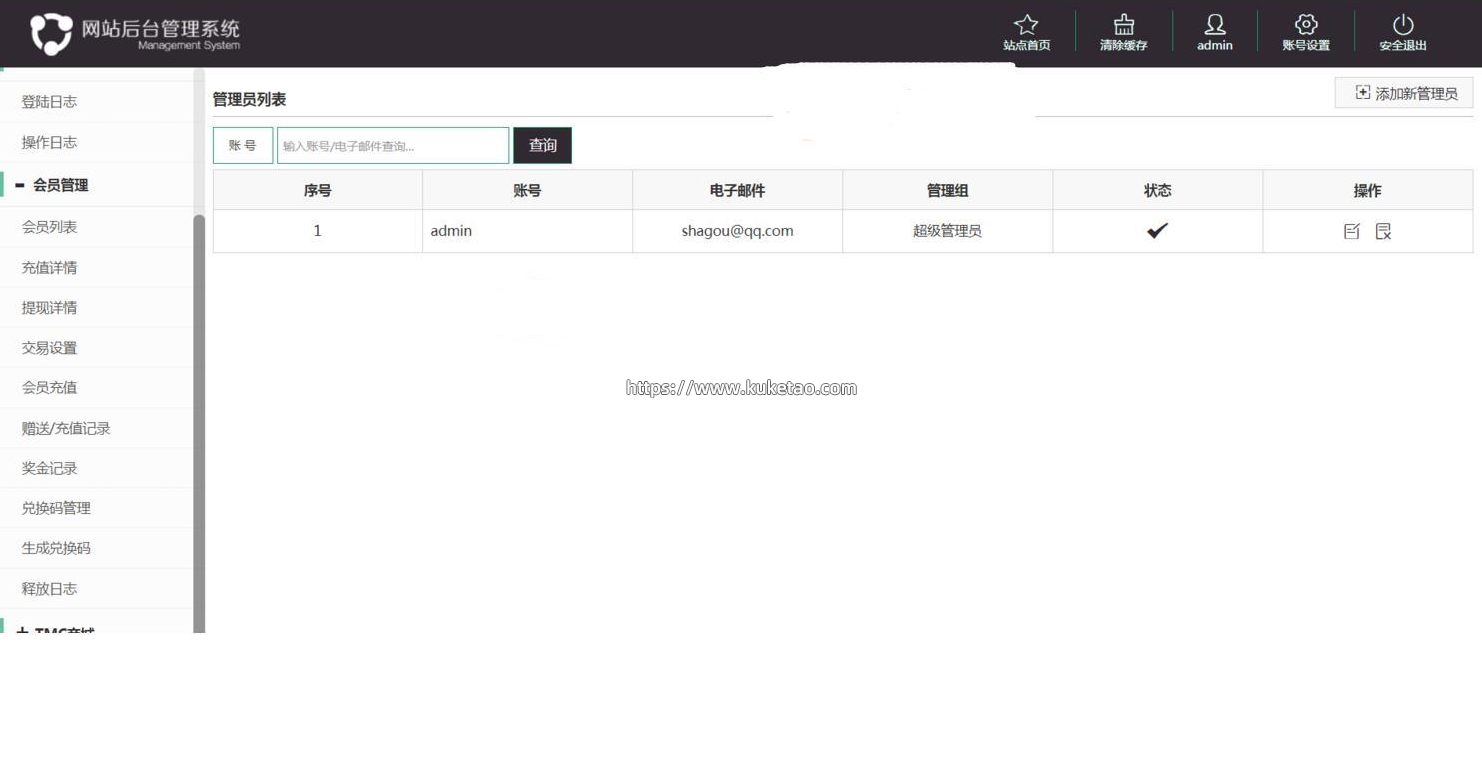
Task: Click the 账号 column header
Action: click(527, 190)
